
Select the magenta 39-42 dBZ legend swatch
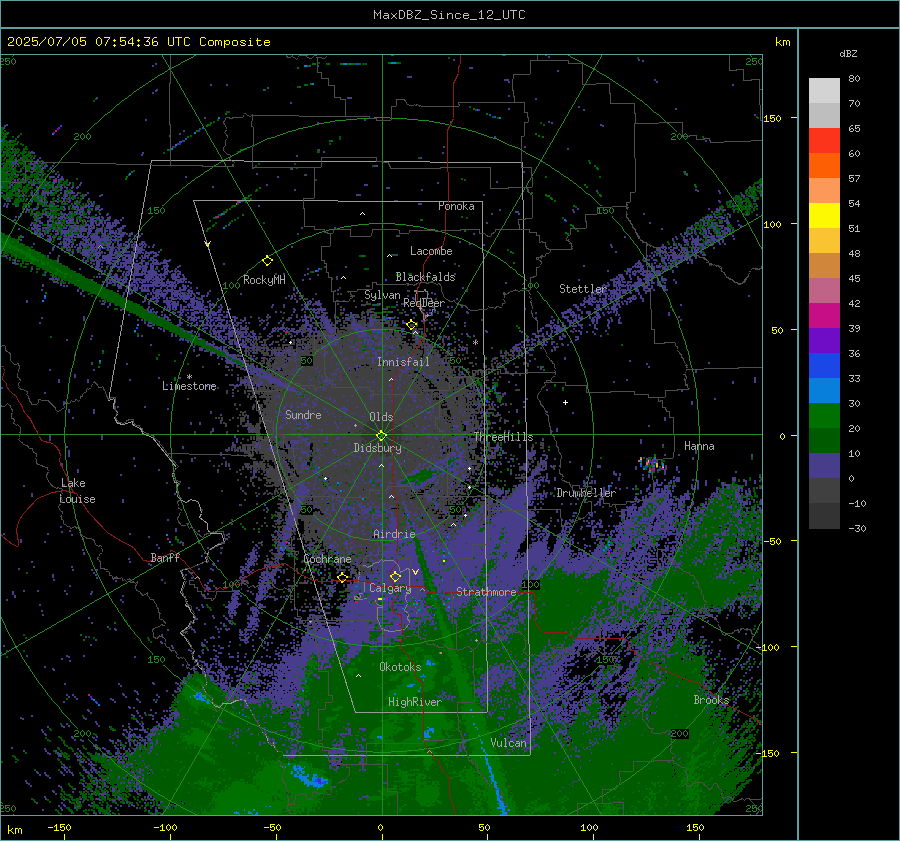(824, 316)
